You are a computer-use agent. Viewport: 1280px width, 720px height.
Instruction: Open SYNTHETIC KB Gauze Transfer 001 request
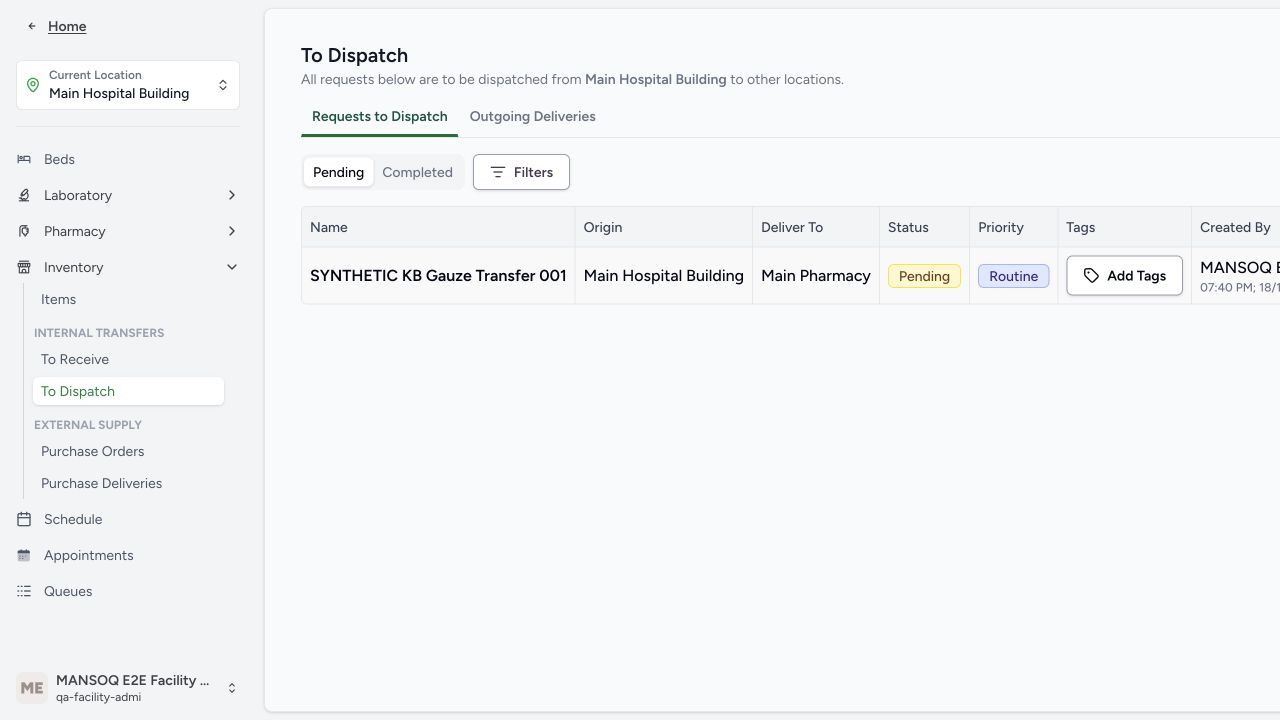point(438,275)
